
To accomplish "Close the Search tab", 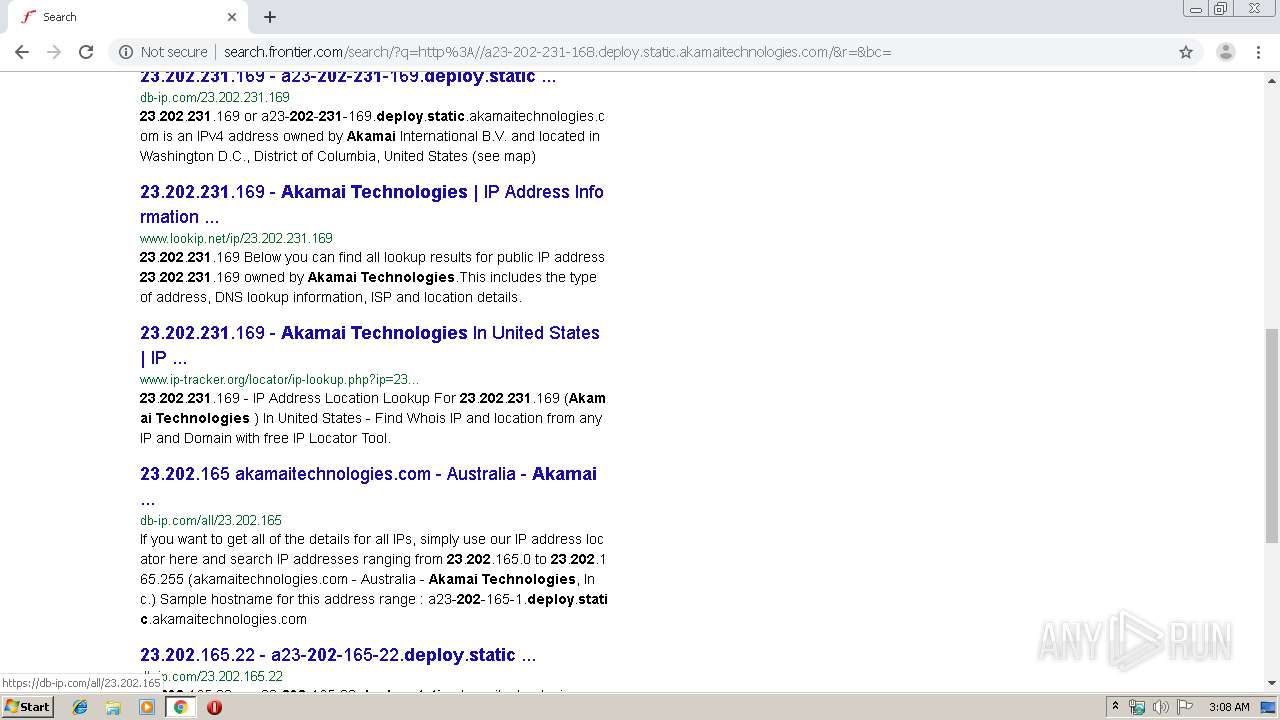I will (232, 17).
